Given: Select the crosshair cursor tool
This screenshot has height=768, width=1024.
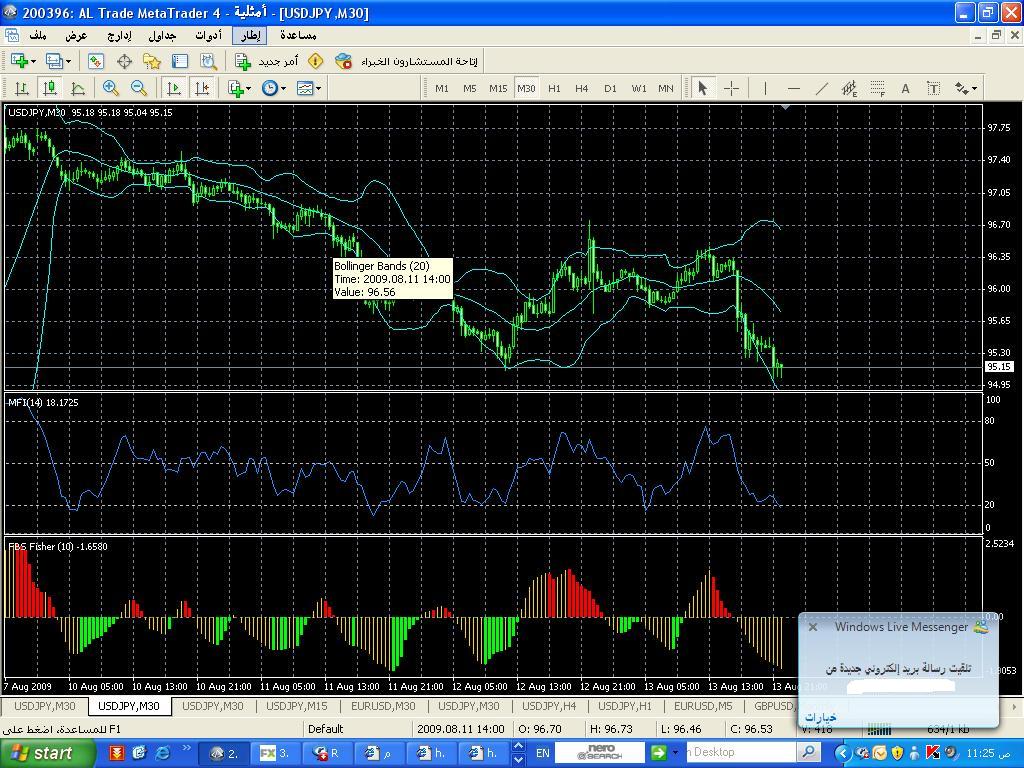Looking at the screenshot, I should (x=731, y=88).
